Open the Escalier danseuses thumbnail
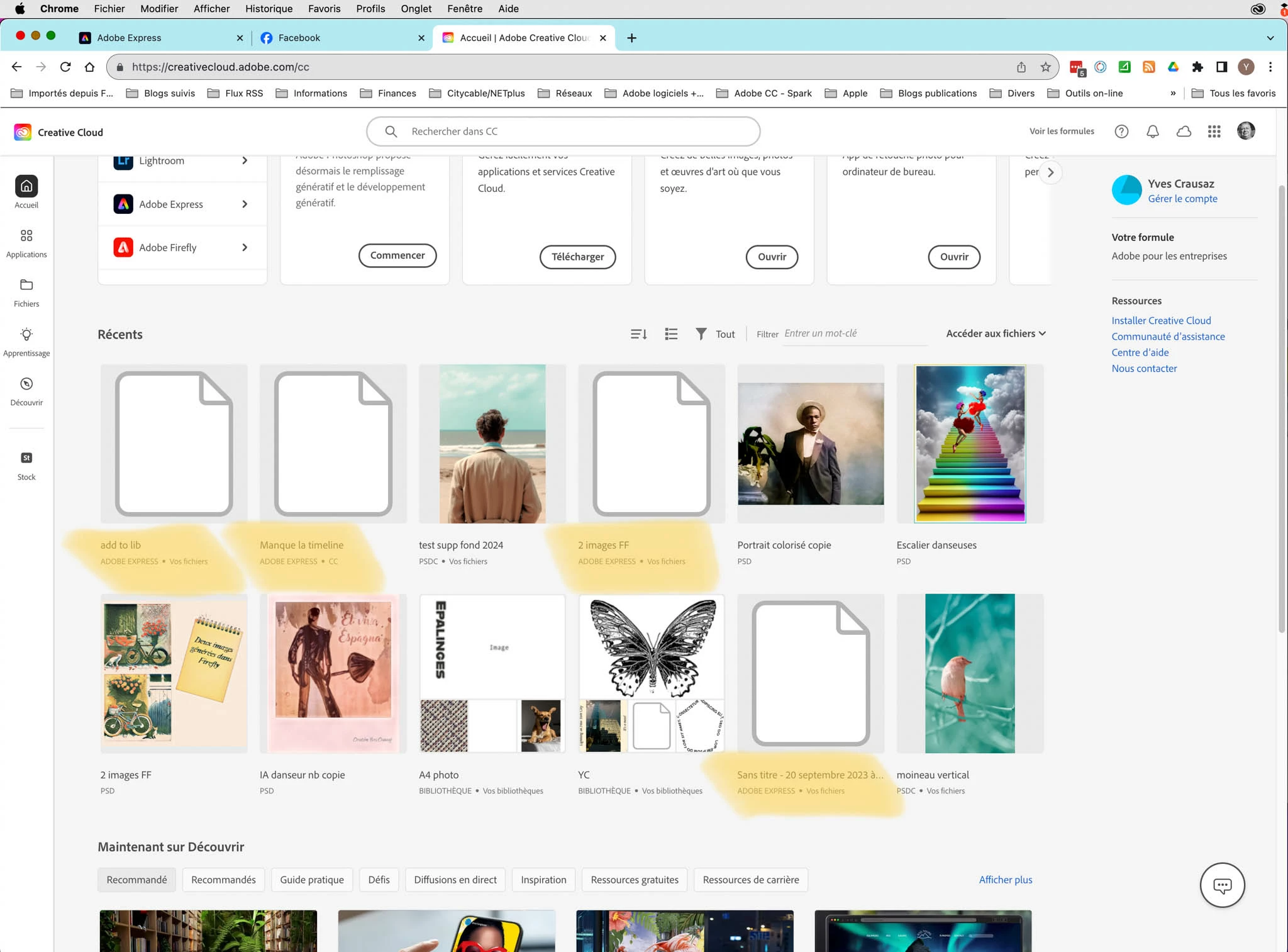The height and width of the screenshot is (952, 1288). tap(970, 444)
